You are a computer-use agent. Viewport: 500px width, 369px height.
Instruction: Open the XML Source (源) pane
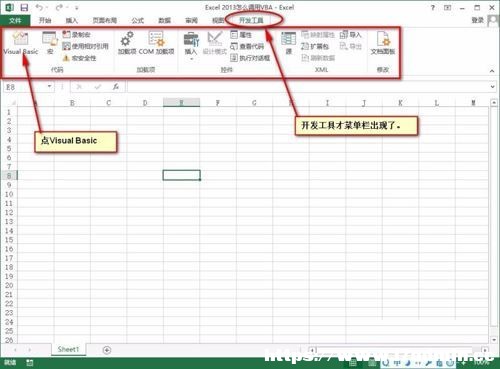288,42
